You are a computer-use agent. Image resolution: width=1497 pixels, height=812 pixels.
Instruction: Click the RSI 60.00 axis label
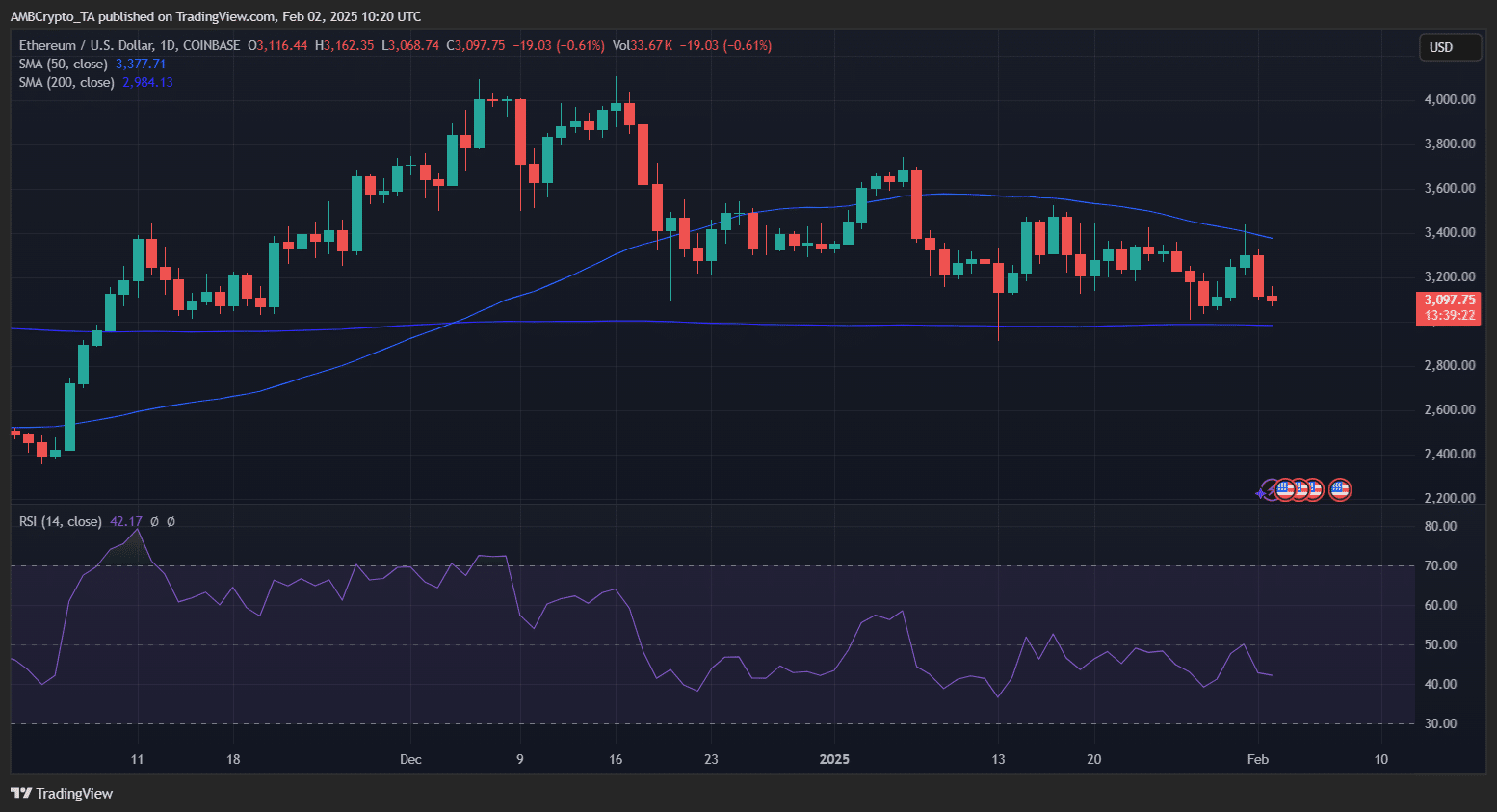coord(1440,605)
